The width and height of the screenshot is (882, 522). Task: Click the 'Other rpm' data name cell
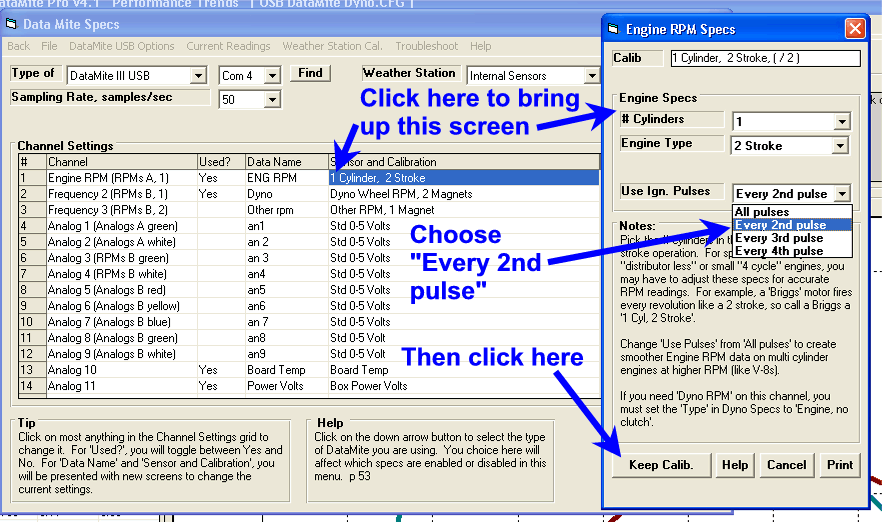287,210
